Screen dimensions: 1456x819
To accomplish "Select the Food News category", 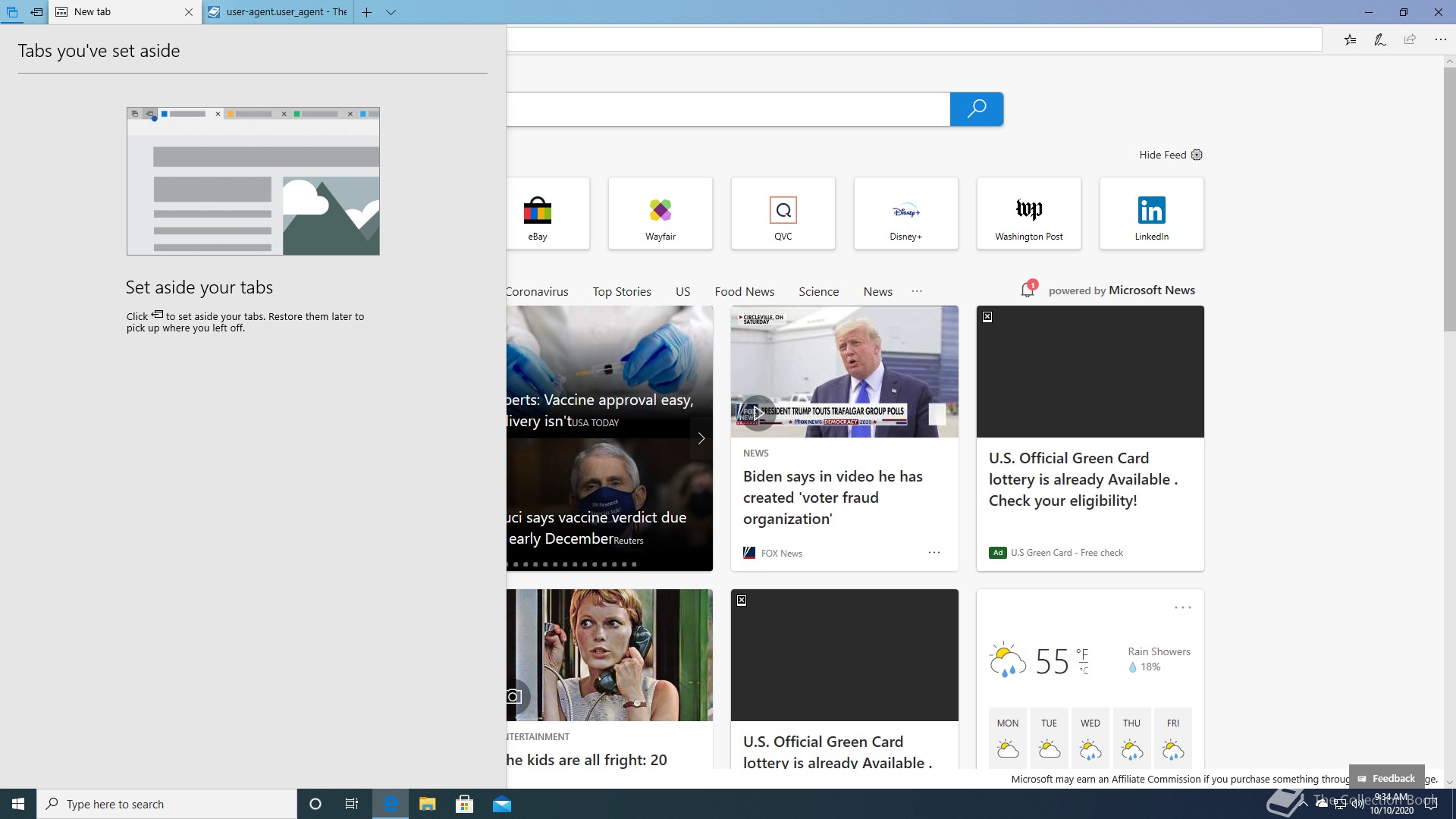I will tap(745, 291).
